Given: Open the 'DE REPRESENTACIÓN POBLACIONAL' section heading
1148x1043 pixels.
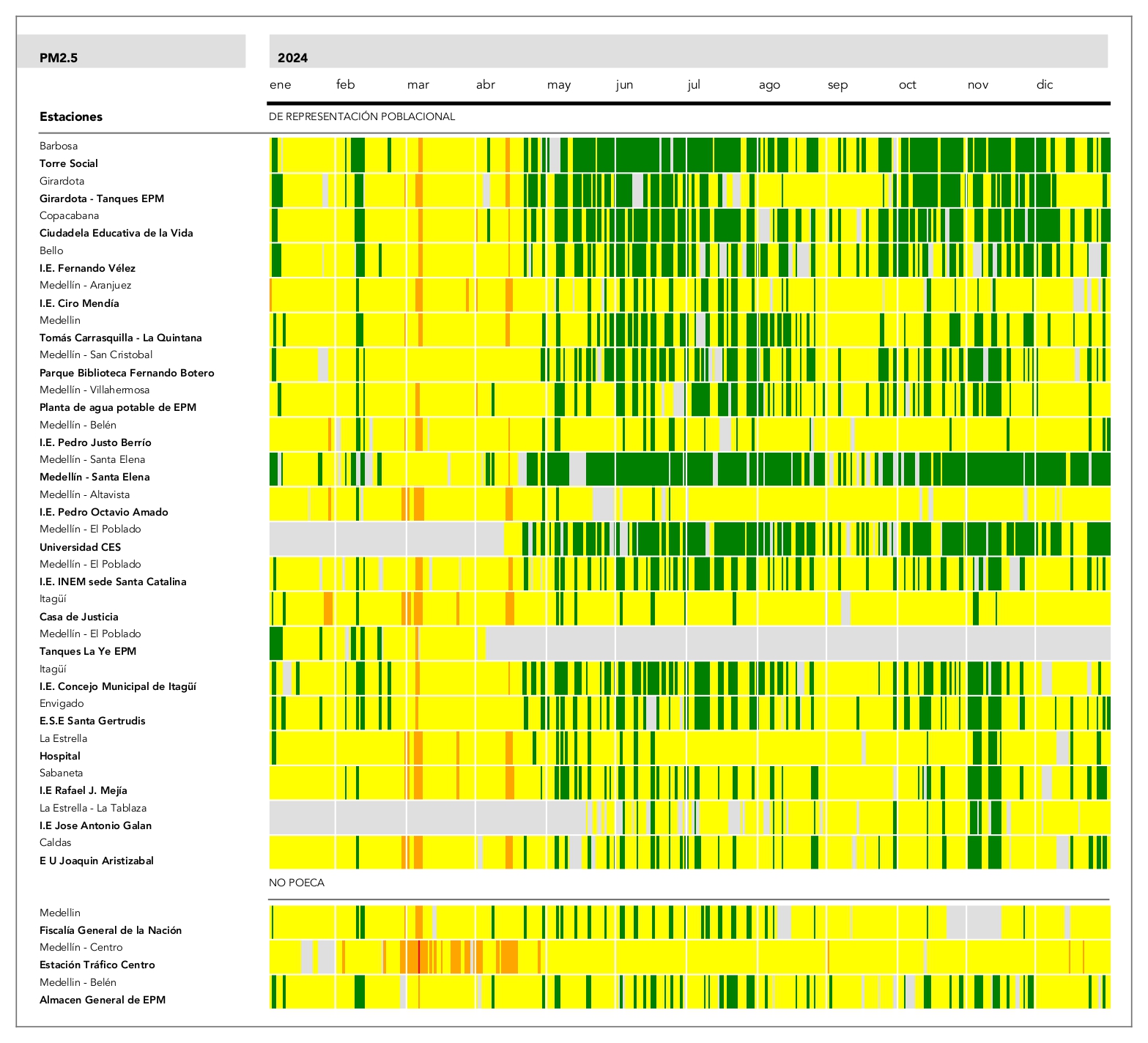Looking at the screenshot, I should click(x=362, y=116).
